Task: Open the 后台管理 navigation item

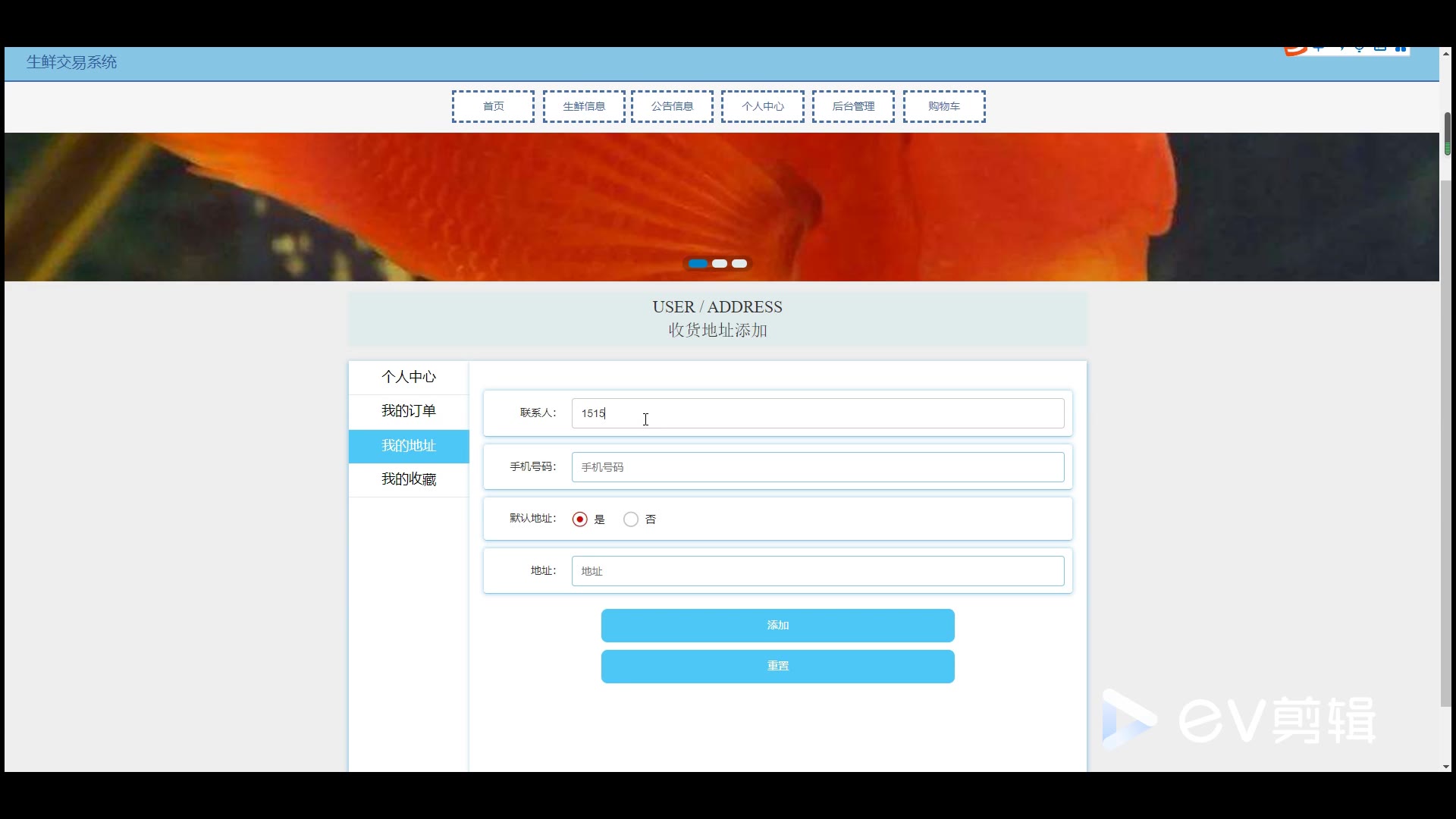Action: (853, 106)
